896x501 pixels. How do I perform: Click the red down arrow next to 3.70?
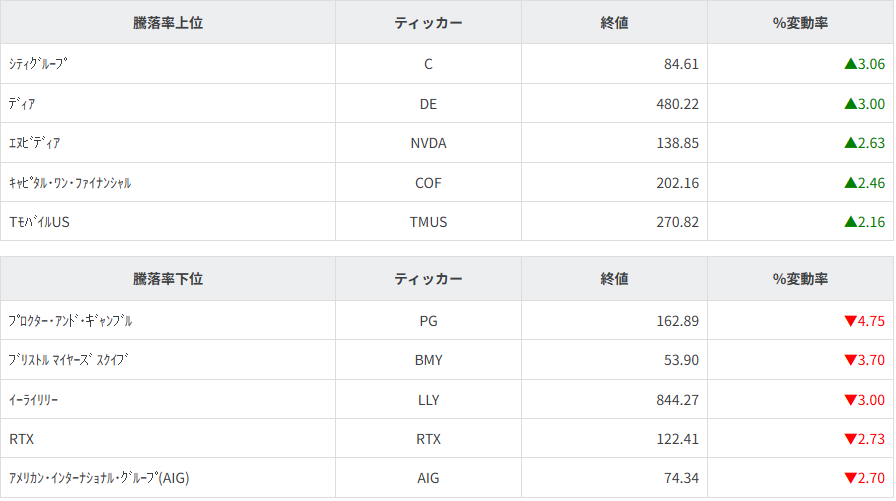click(850, 360)
